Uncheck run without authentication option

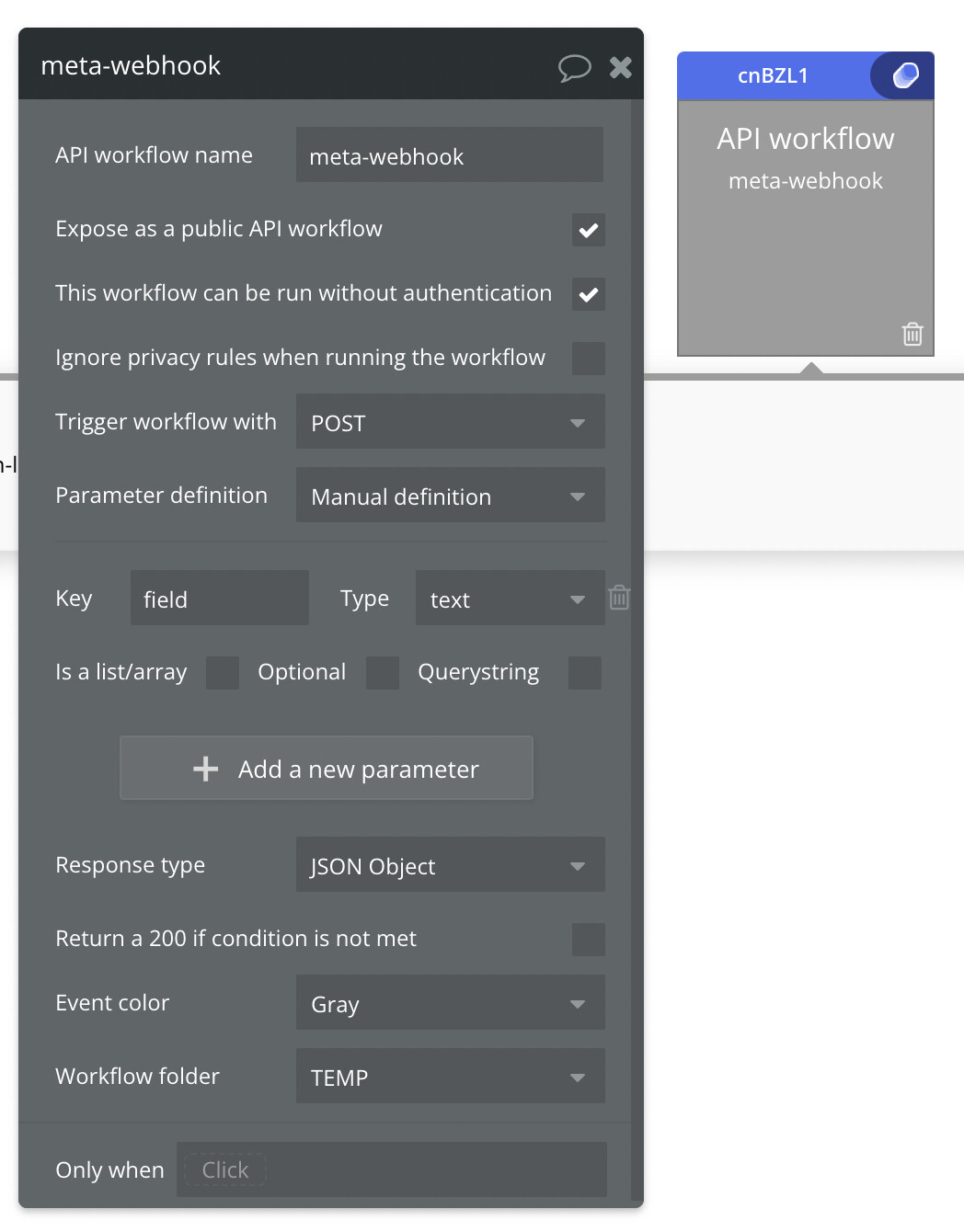589,294
